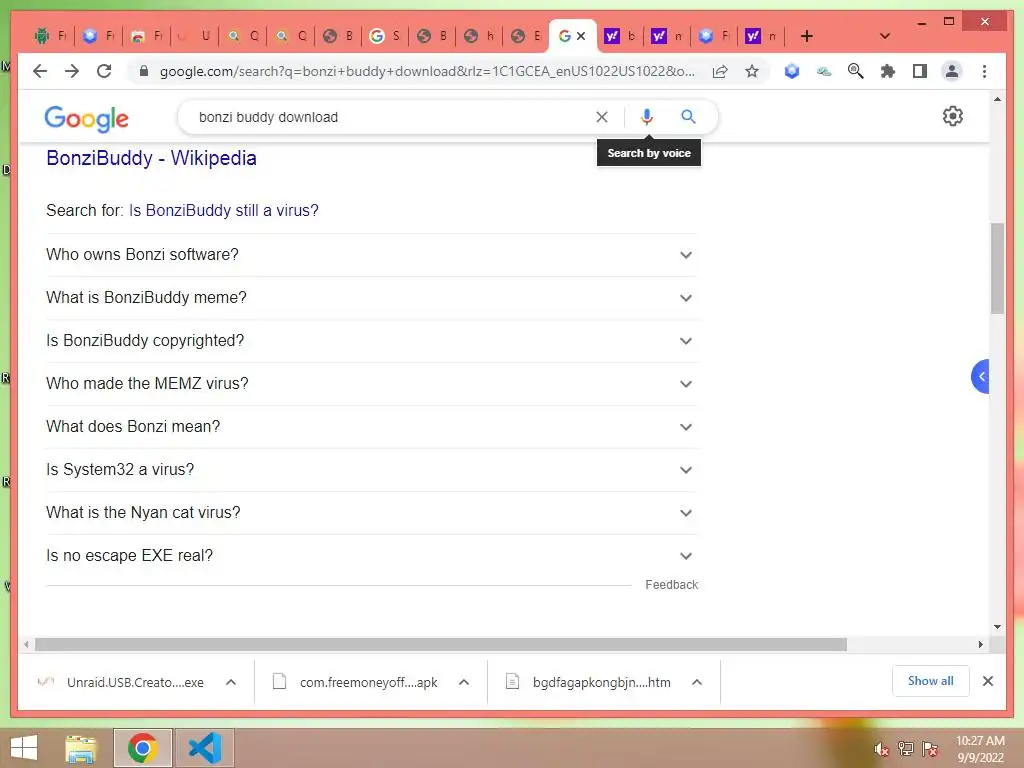
Task: Open BonziBuddy - Wikipedia result
Action: 152,158
